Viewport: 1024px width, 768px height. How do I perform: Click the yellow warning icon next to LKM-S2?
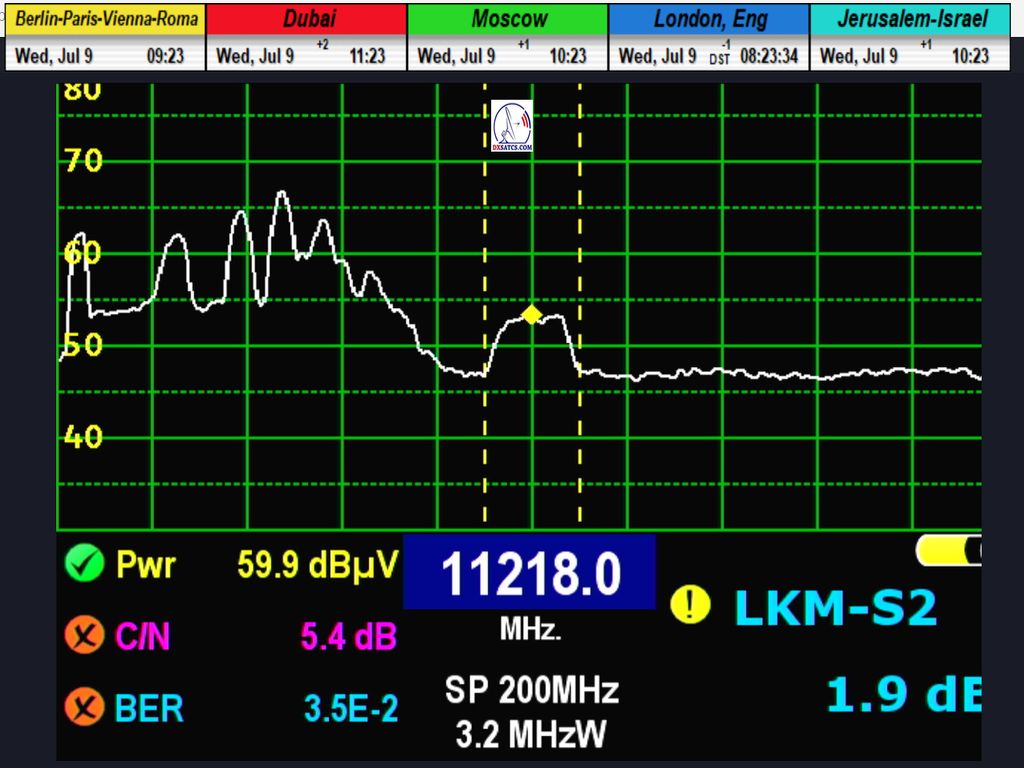click(x=690, y=605)
